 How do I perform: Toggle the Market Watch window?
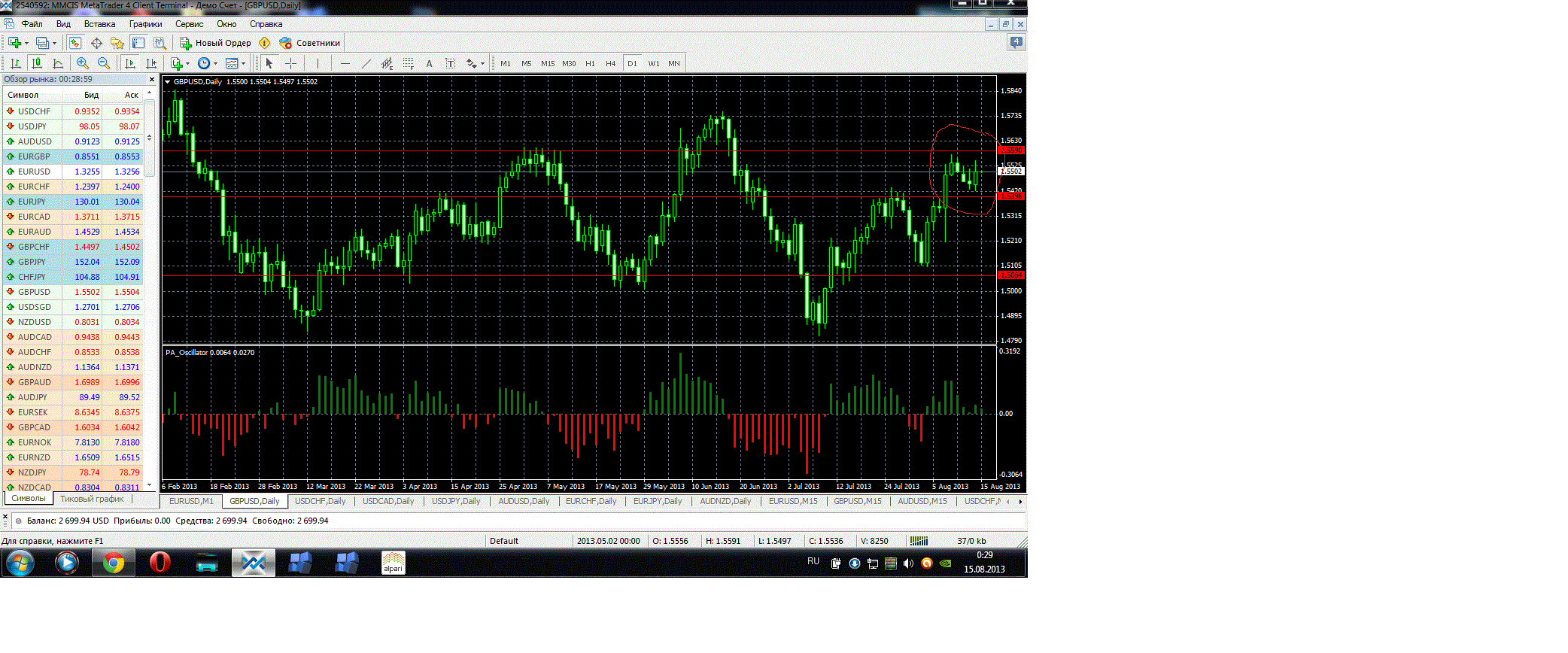75,43
